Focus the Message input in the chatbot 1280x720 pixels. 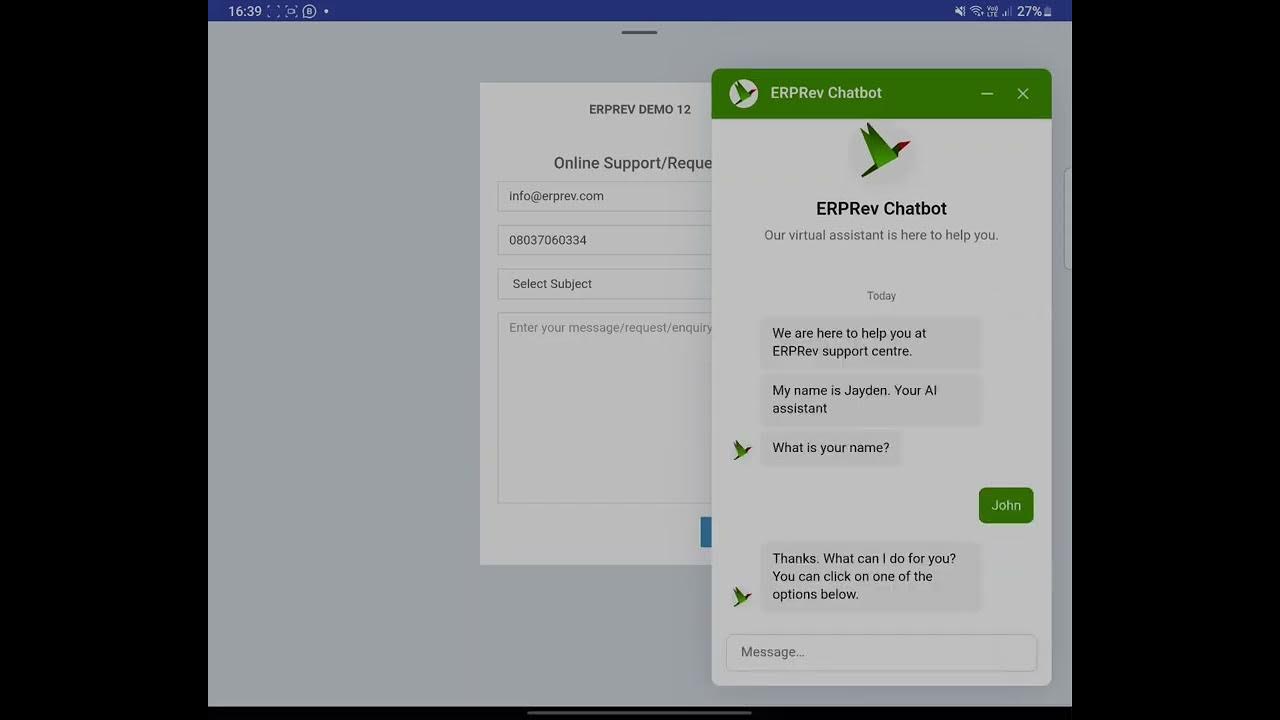(x=881, y=652)
